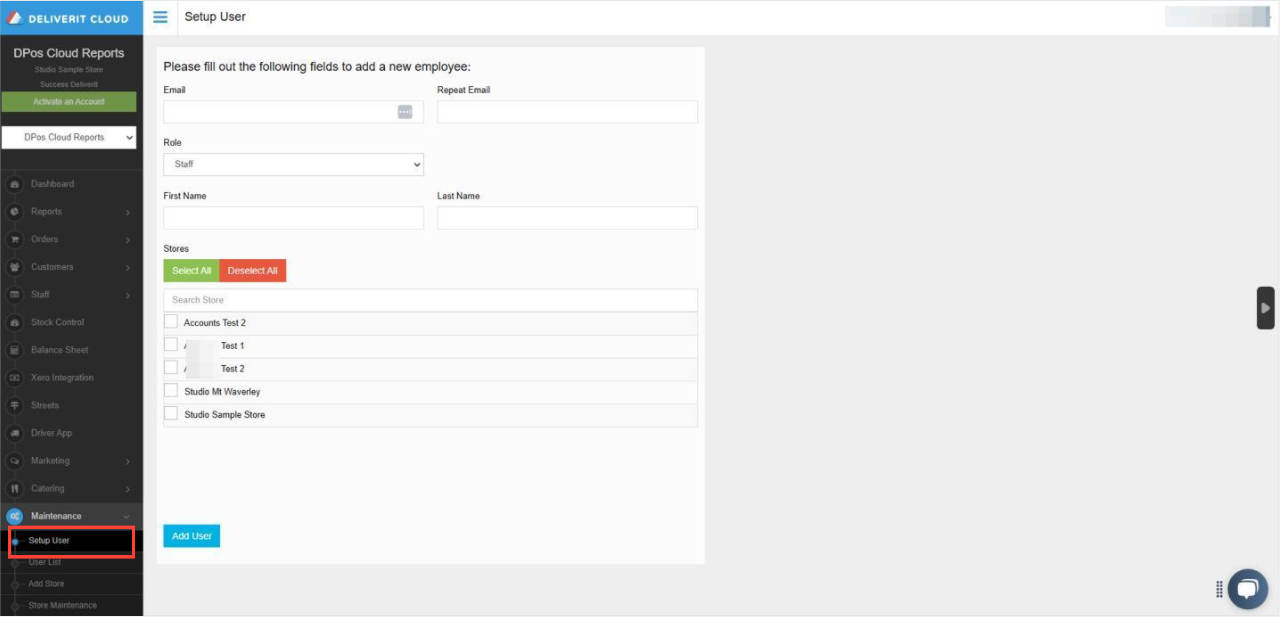The image size is (1280, 617).
Task: Open the Role dropdown showing Staff
Action: [x=293, y=164]
